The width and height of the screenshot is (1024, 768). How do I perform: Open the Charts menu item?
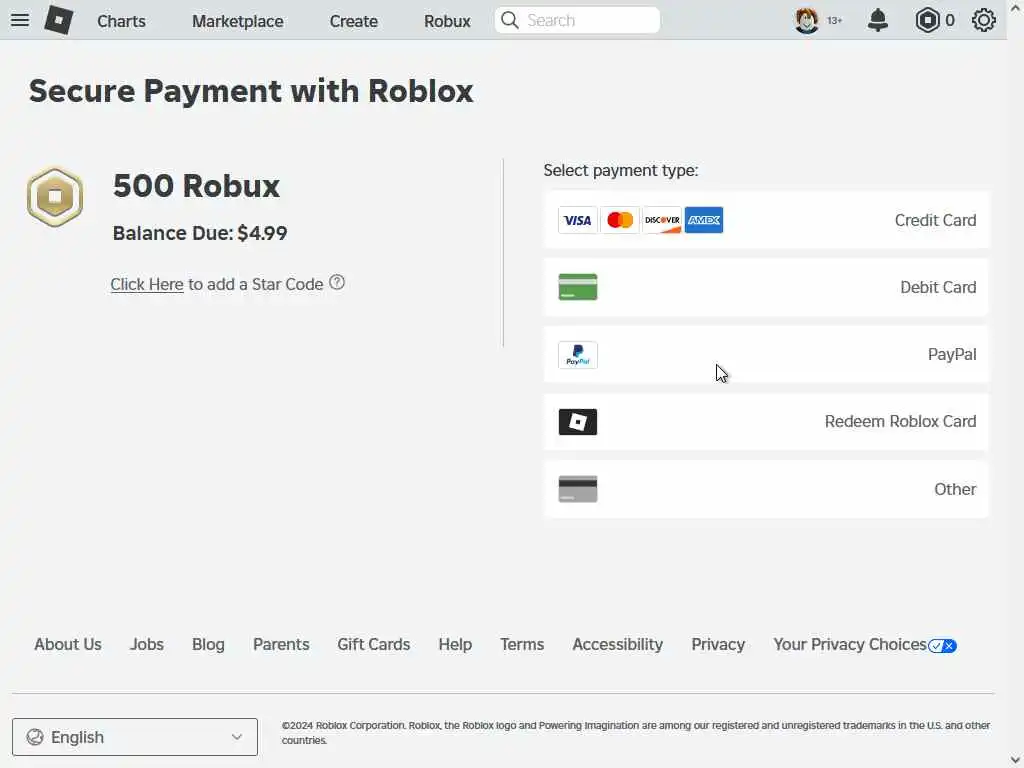[121, 21]
